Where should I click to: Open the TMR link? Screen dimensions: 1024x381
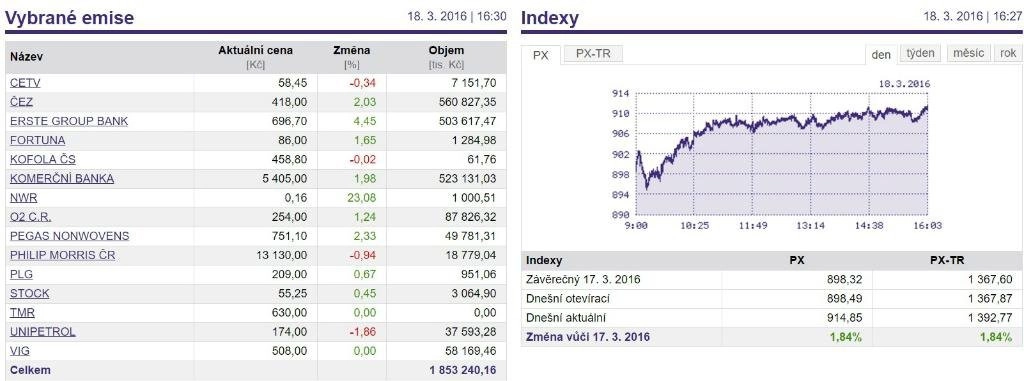[22, 312]
